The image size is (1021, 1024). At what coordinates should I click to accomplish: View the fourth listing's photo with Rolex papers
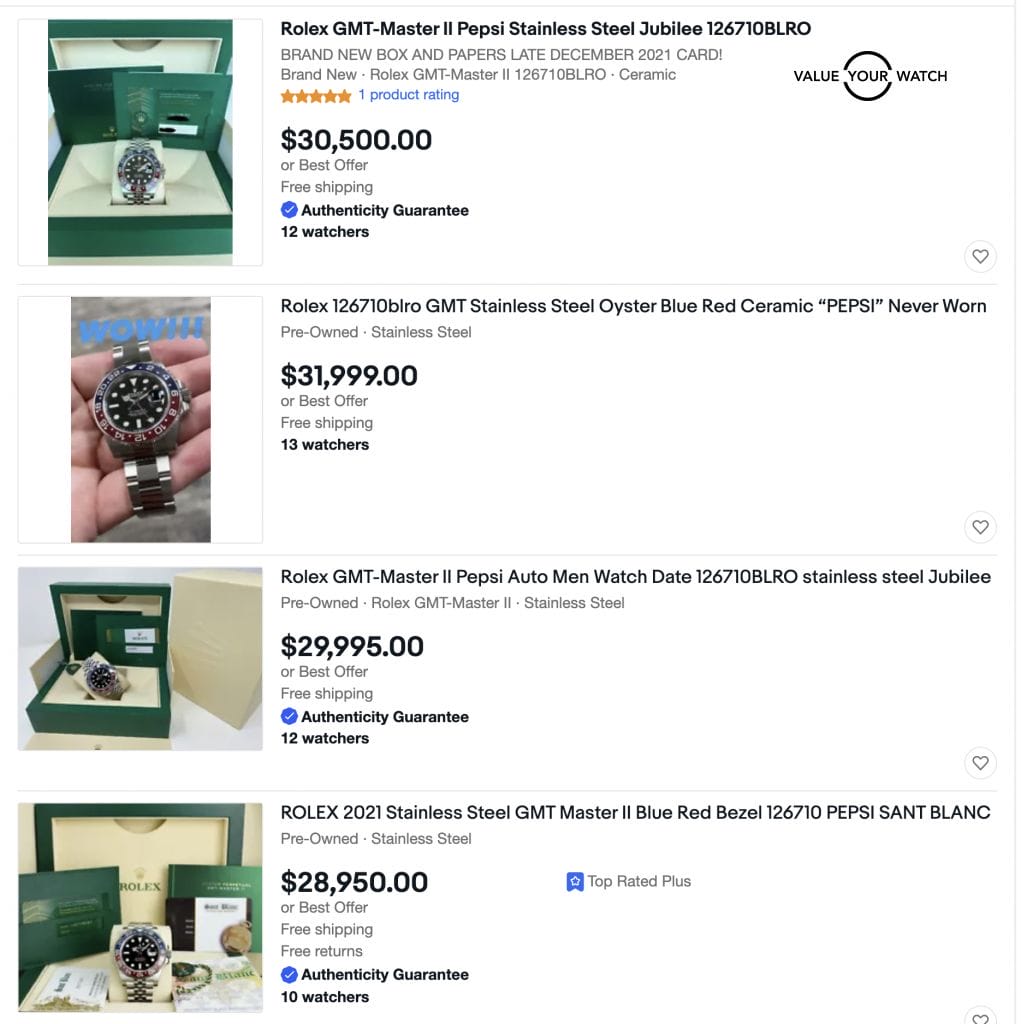coord(140,908)
